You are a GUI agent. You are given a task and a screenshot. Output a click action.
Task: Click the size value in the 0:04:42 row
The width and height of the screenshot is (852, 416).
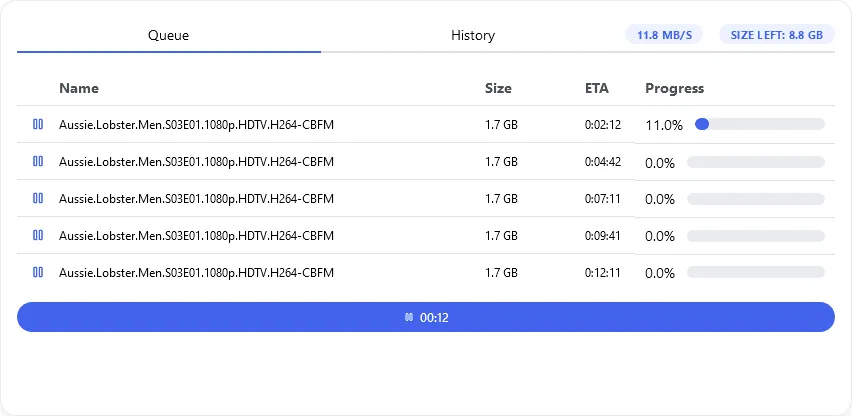coord(501,162)
